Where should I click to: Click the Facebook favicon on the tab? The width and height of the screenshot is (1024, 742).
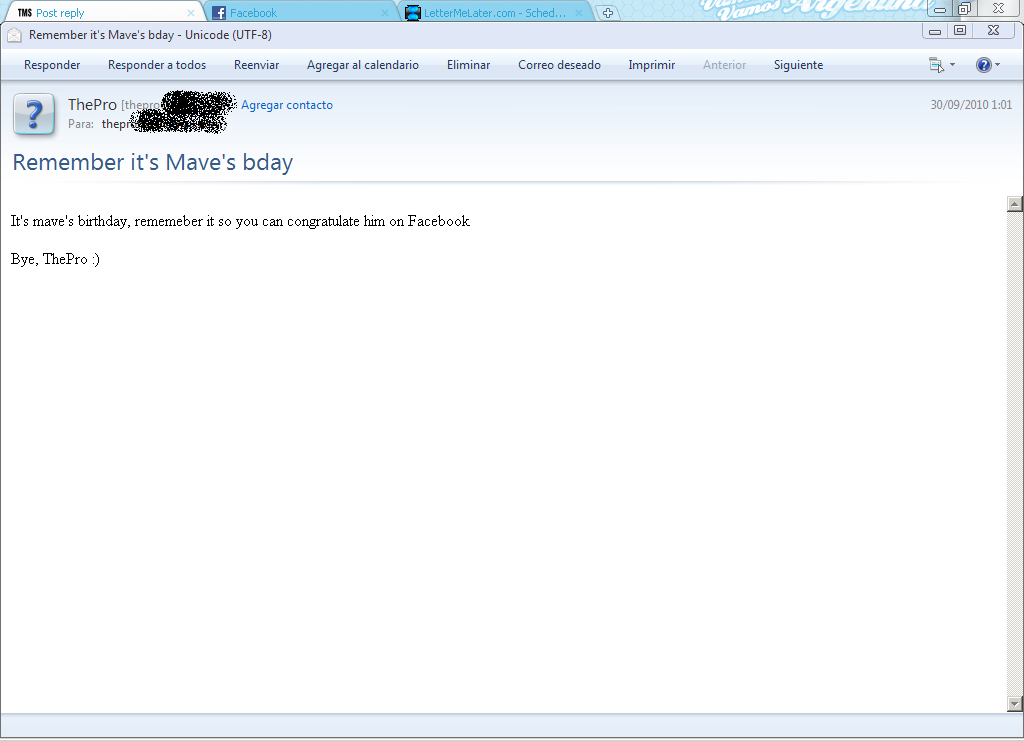(x=219, y=12)
